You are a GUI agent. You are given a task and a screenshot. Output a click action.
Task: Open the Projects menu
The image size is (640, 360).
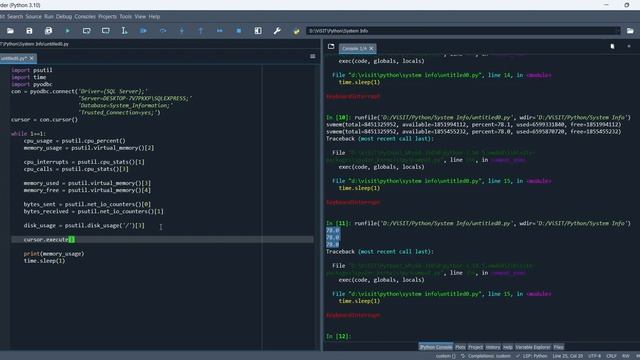coord(107,17)
